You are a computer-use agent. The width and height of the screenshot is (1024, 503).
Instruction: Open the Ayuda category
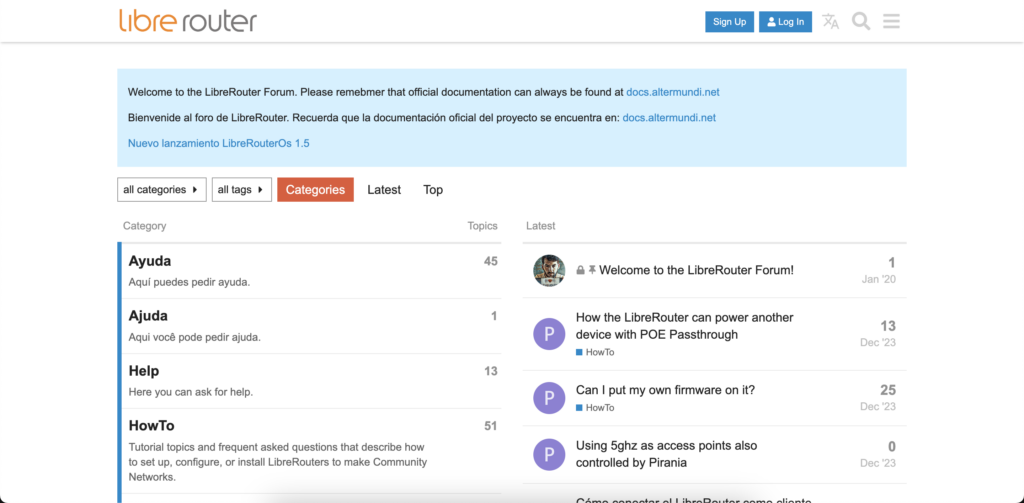point(150,261)
